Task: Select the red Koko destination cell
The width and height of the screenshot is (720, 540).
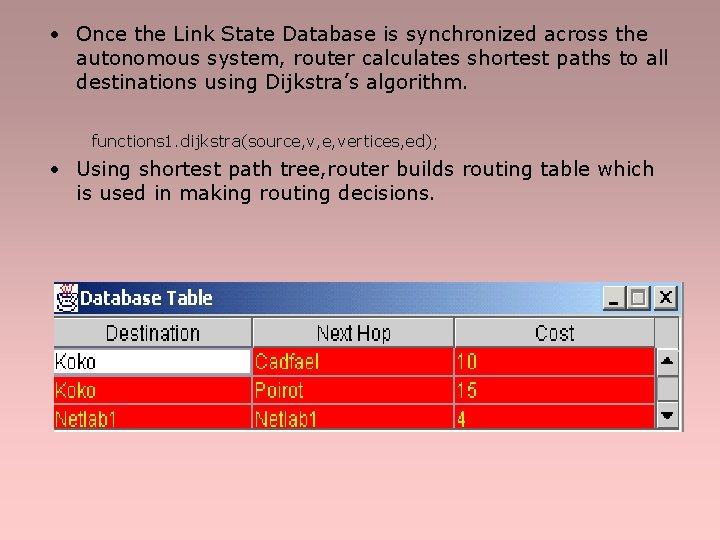Action: (x=152, y=391)
